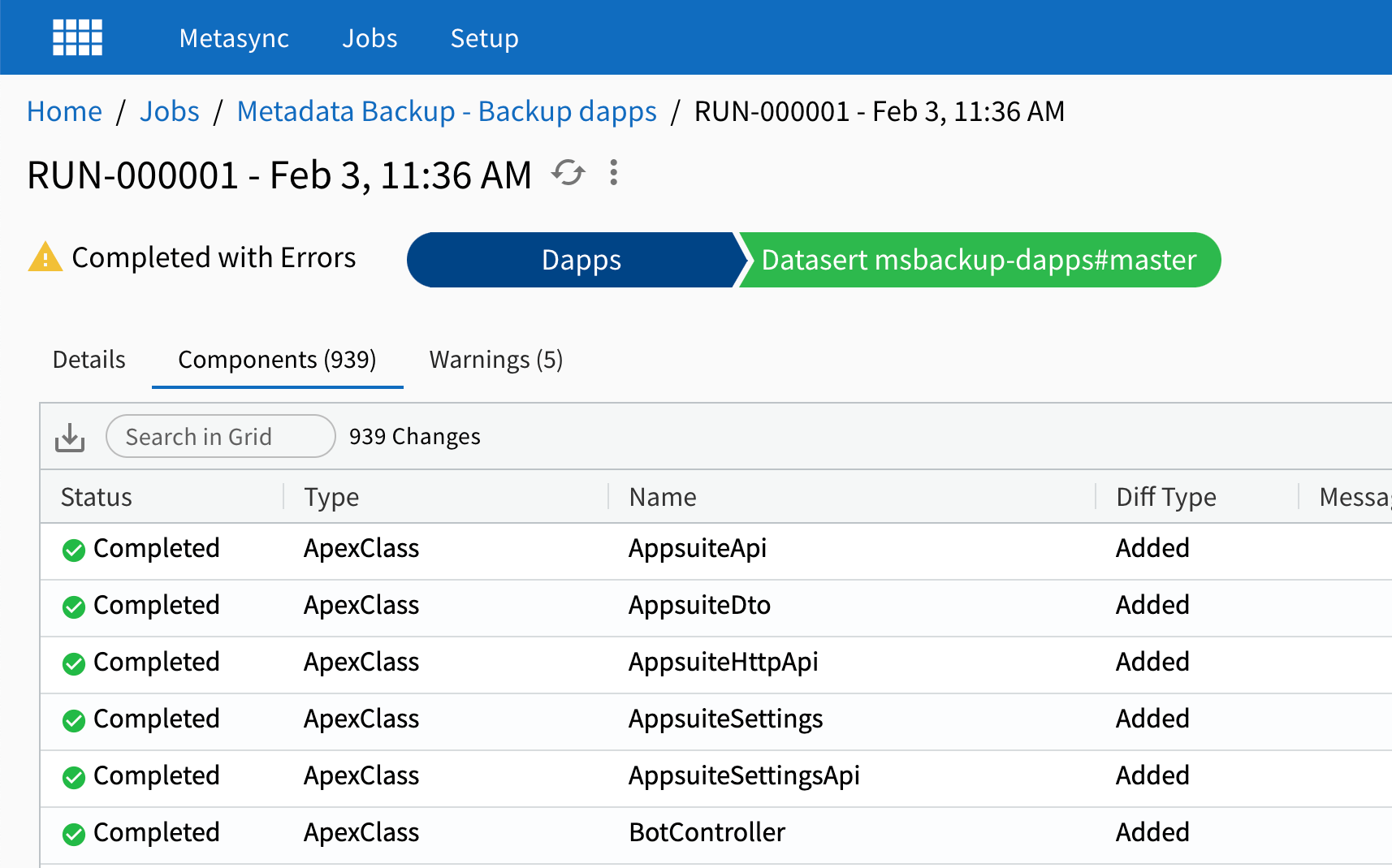Screen dimensions: 1392x868
Task: Sort by the Type column header
Action: [331, 497]
